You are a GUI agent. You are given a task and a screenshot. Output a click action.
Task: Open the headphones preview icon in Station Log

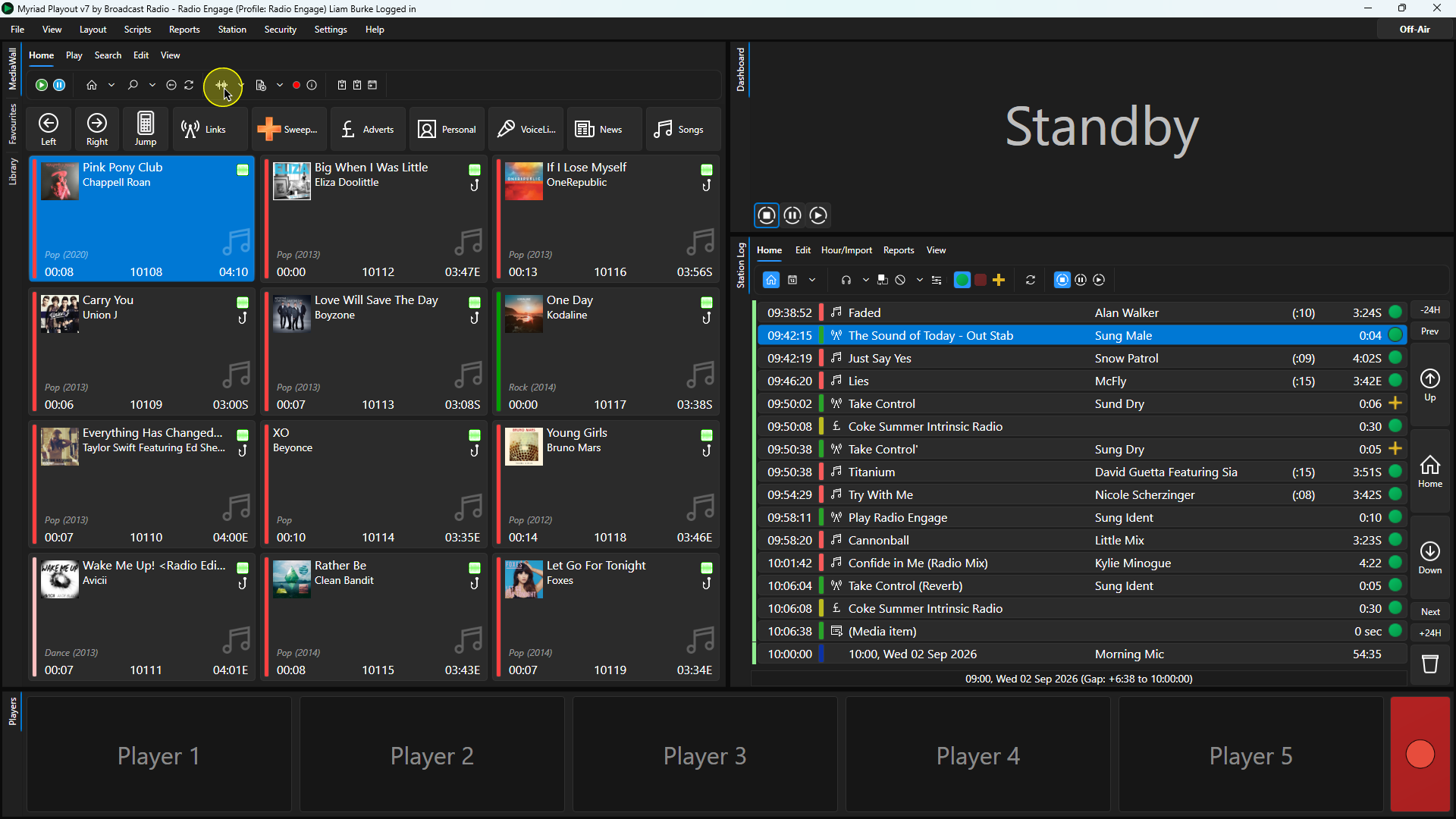pos(846,280)
